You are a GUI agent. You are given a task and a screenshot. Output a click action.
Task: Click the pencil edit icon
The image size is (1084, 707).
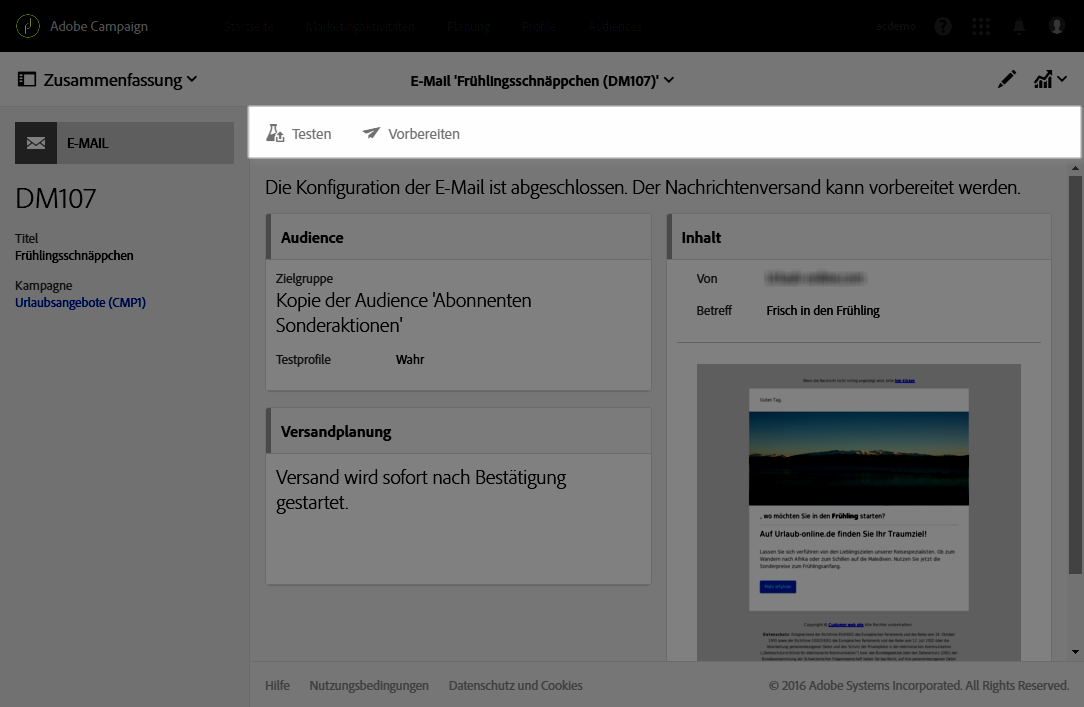point(1007,79)
